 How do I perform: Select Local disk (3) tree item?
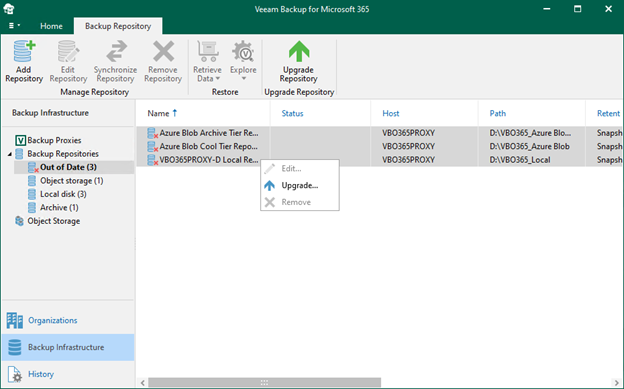tap(63, 194)
